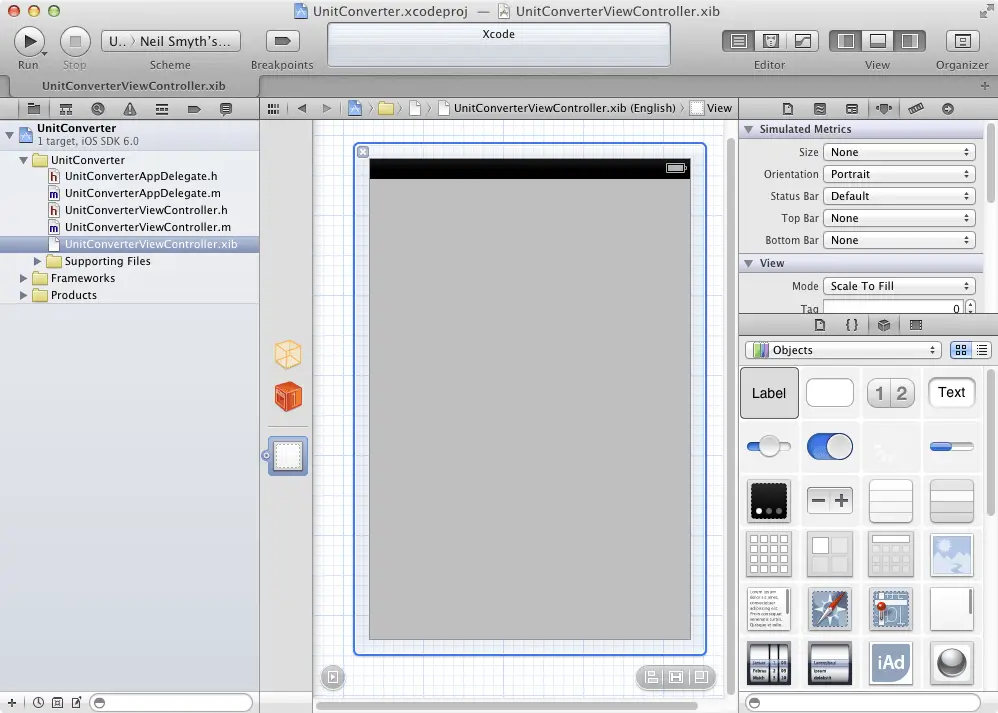Click the Tag input field
This screenshot has height=713, width=998.
tap(893, 308)
